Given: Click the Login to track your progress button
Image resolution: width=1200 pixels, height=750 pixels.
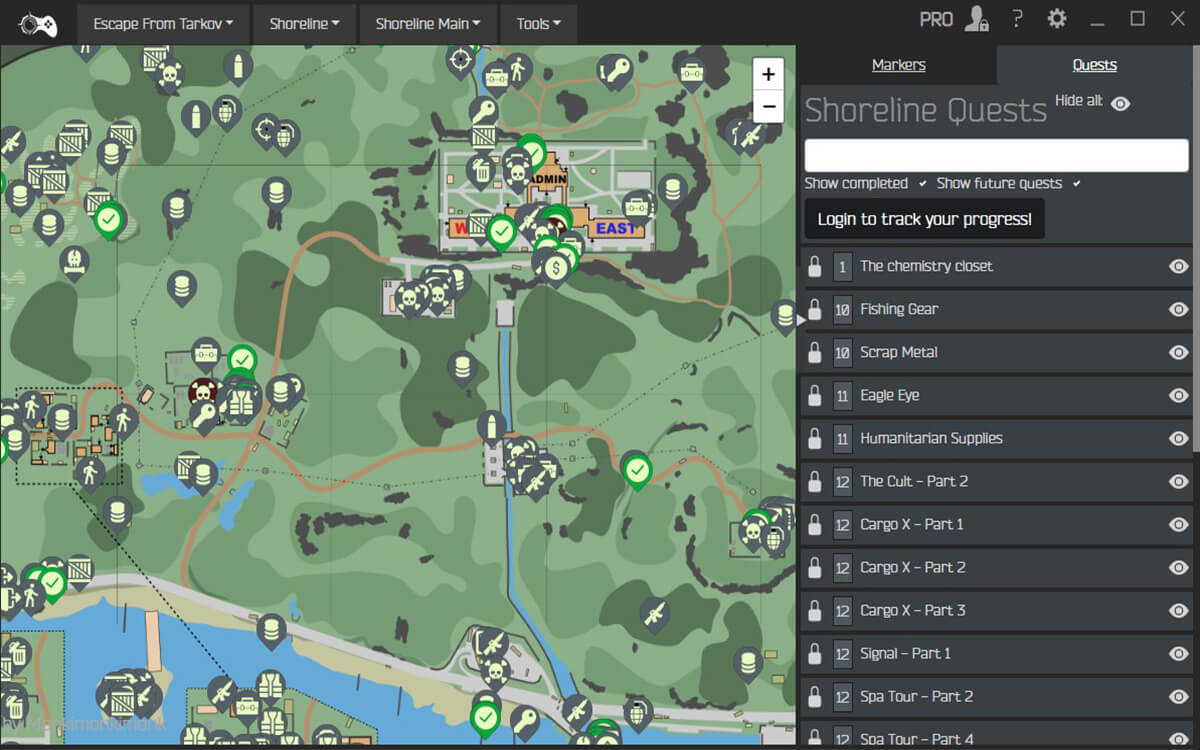Looking at the screenshot, I should pyautogui.click(x=924, y=219).
